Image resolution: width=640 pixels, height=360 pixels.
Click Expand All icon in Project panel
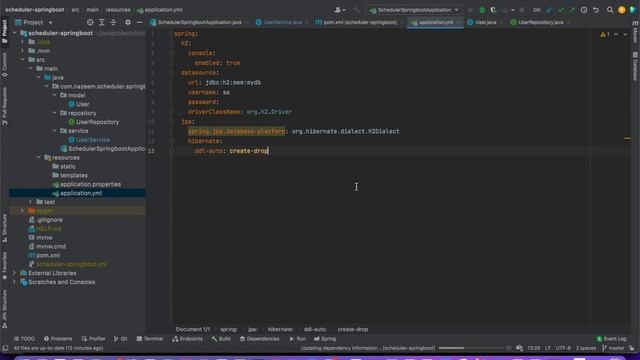click(x=102, y=22)
